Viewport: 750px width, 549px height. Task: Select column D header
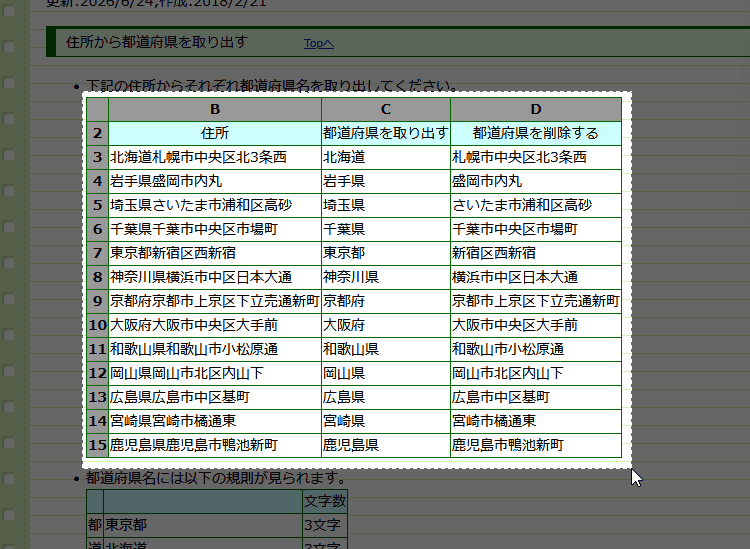point(536,110)
